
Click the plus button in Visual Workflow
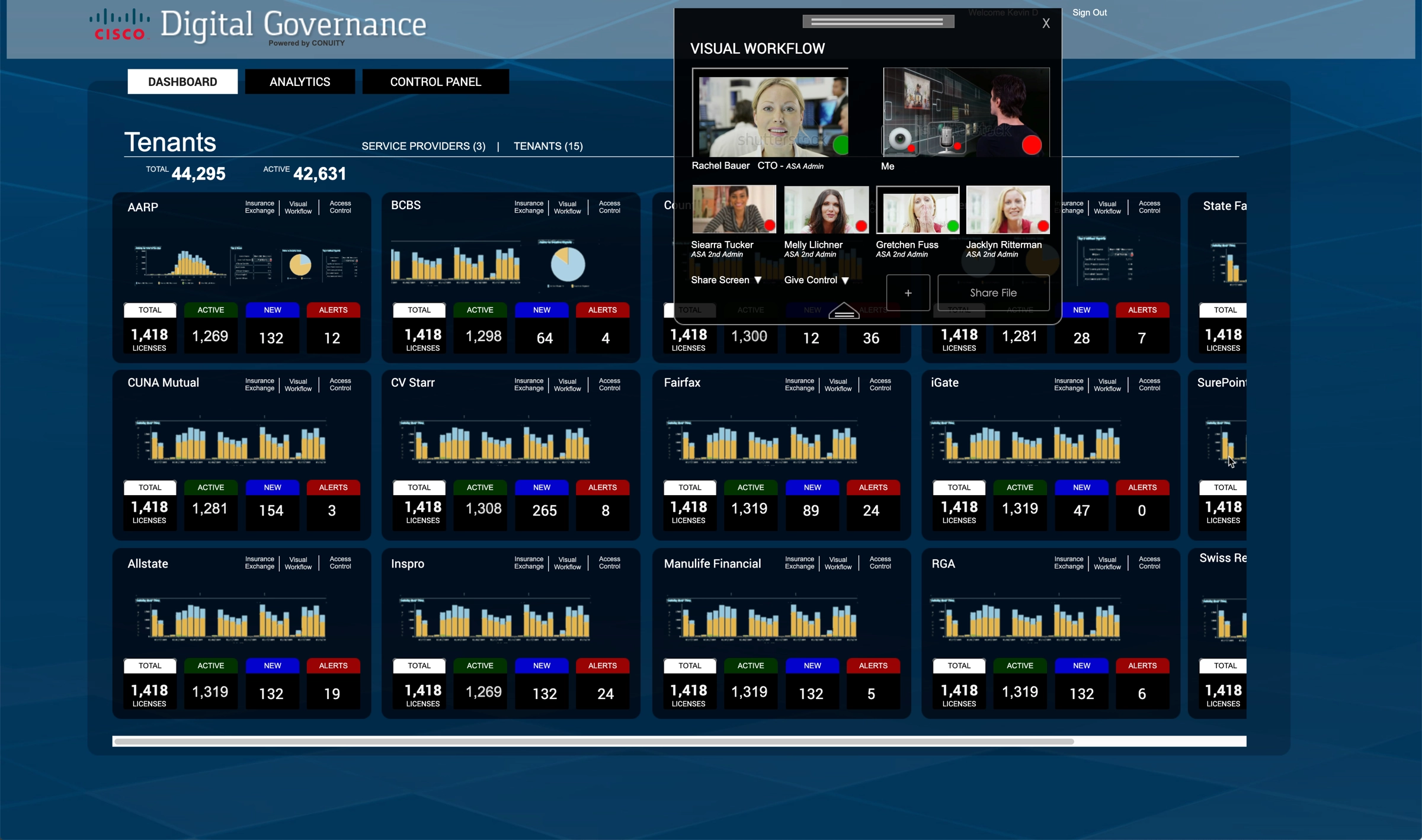(908, 293)
